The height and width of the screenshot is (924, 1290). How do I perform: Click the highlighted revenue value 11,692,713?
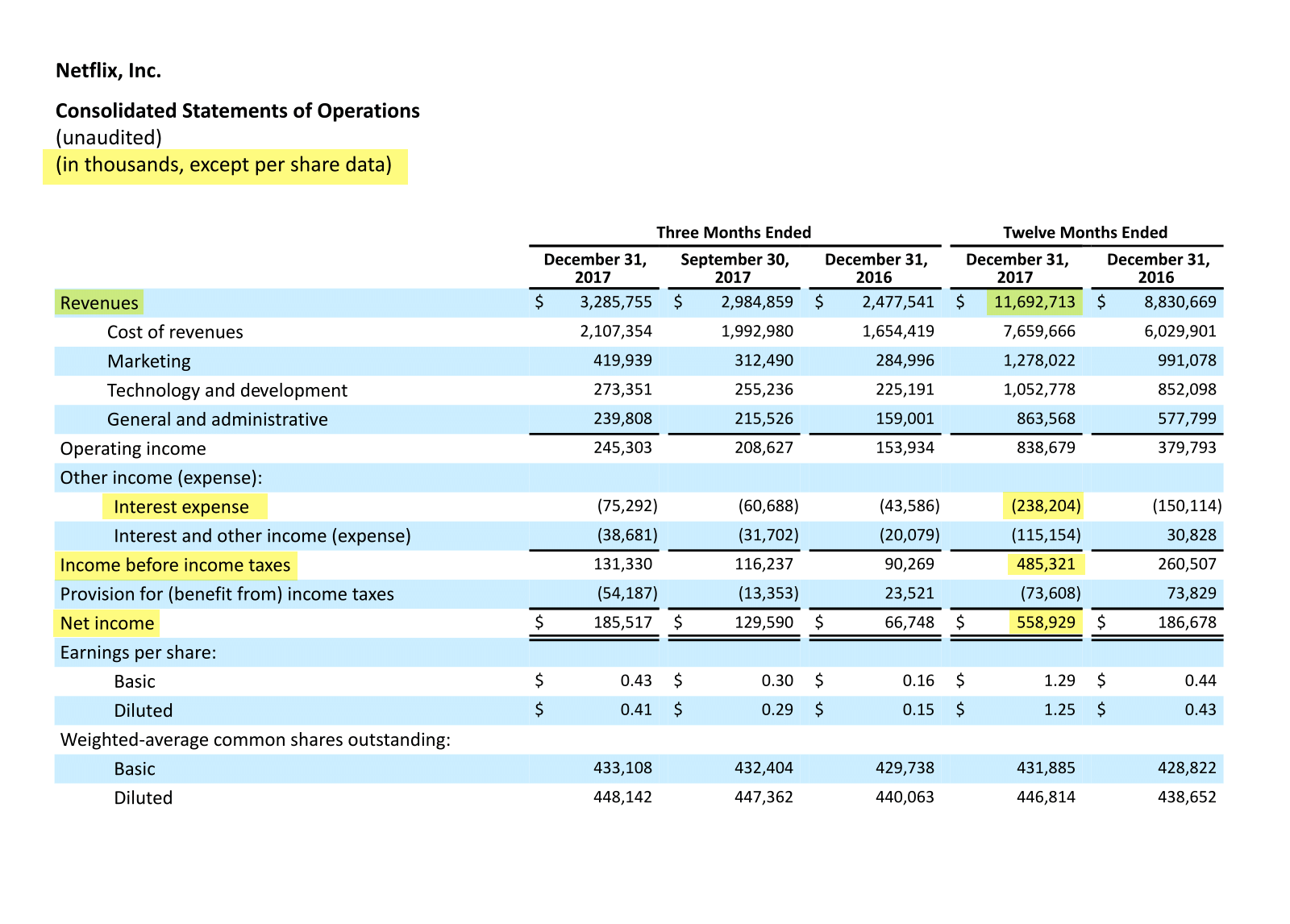pos(1034,302)
